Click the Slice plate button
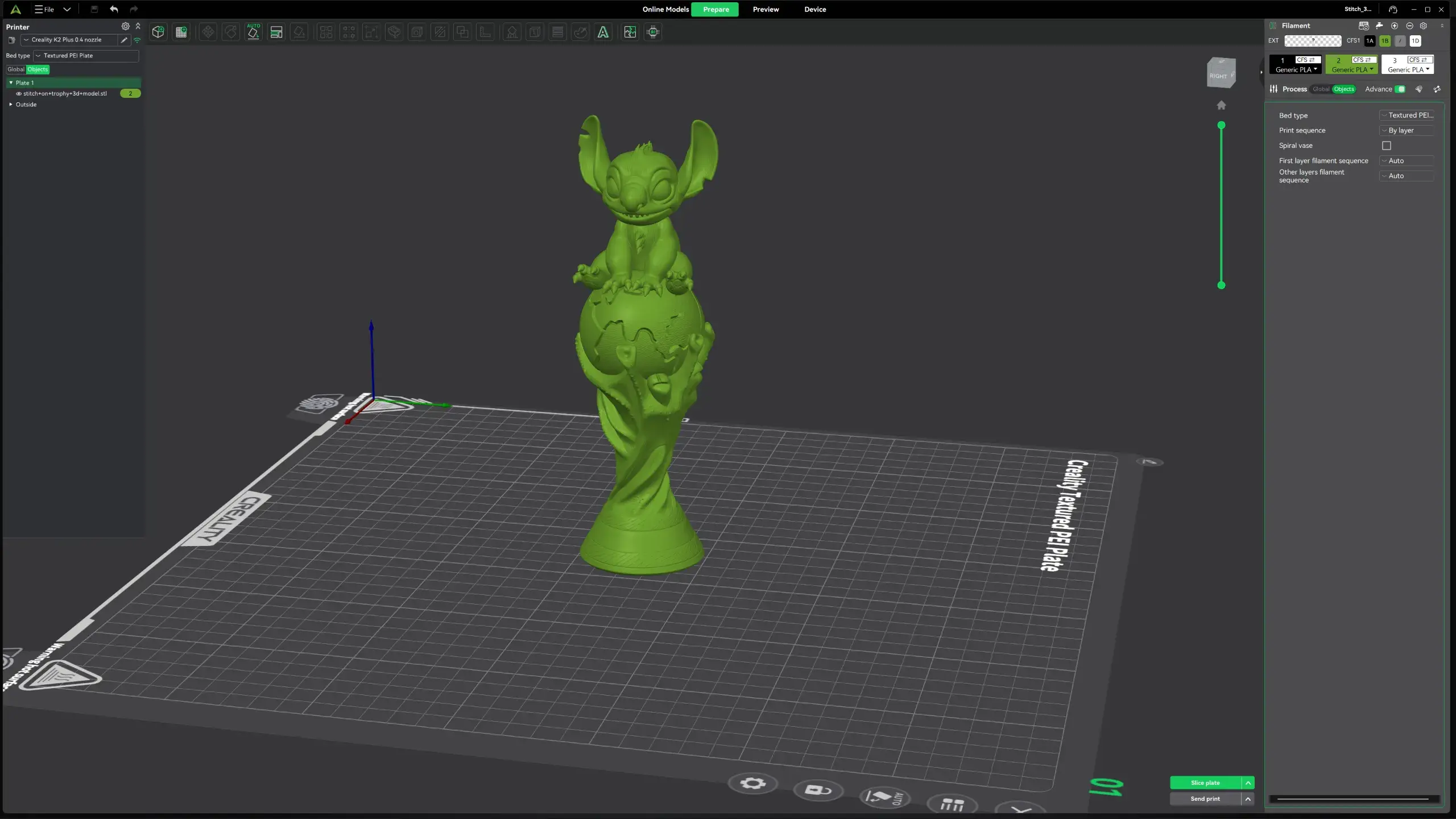The width and height of the screenshot is (1456, 819). click(x=1205, y=783)
